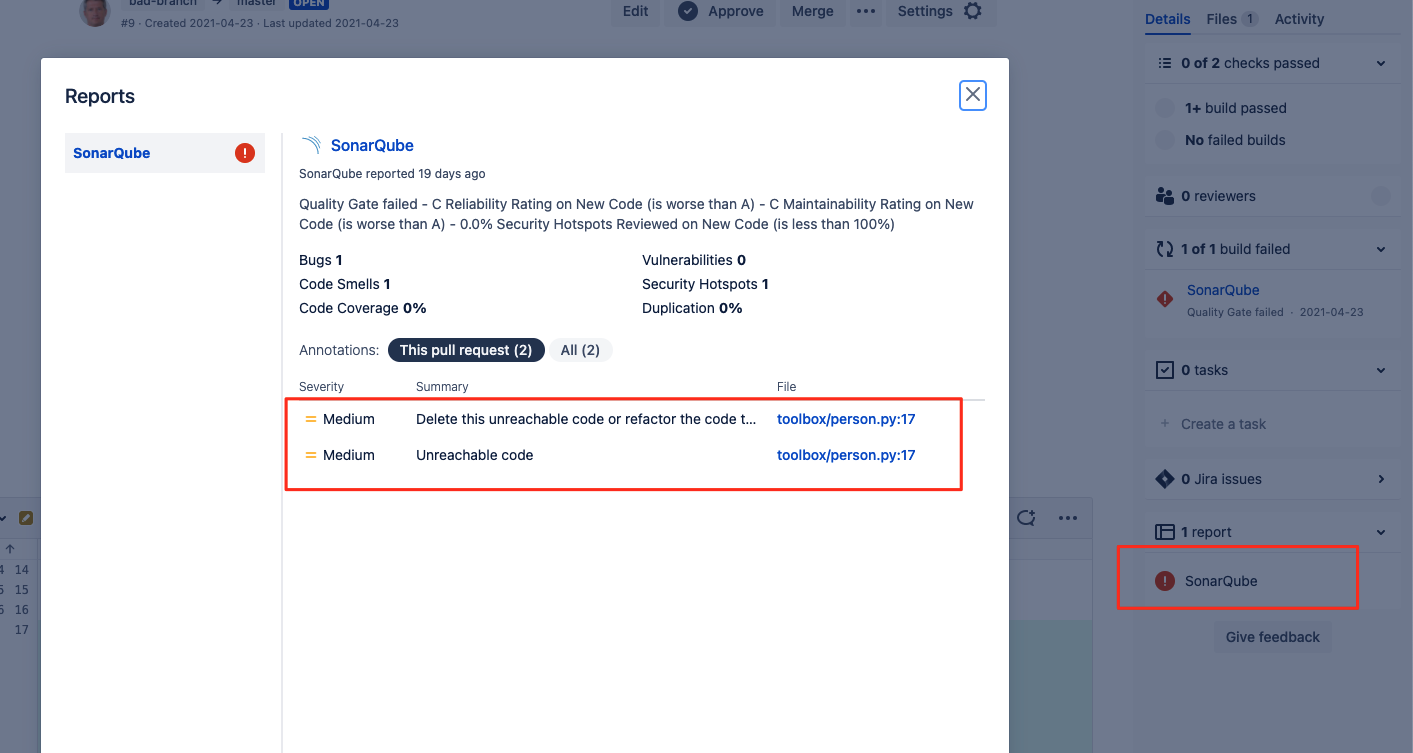Close the Reports dialog
1413x753 pixels.
973,95
